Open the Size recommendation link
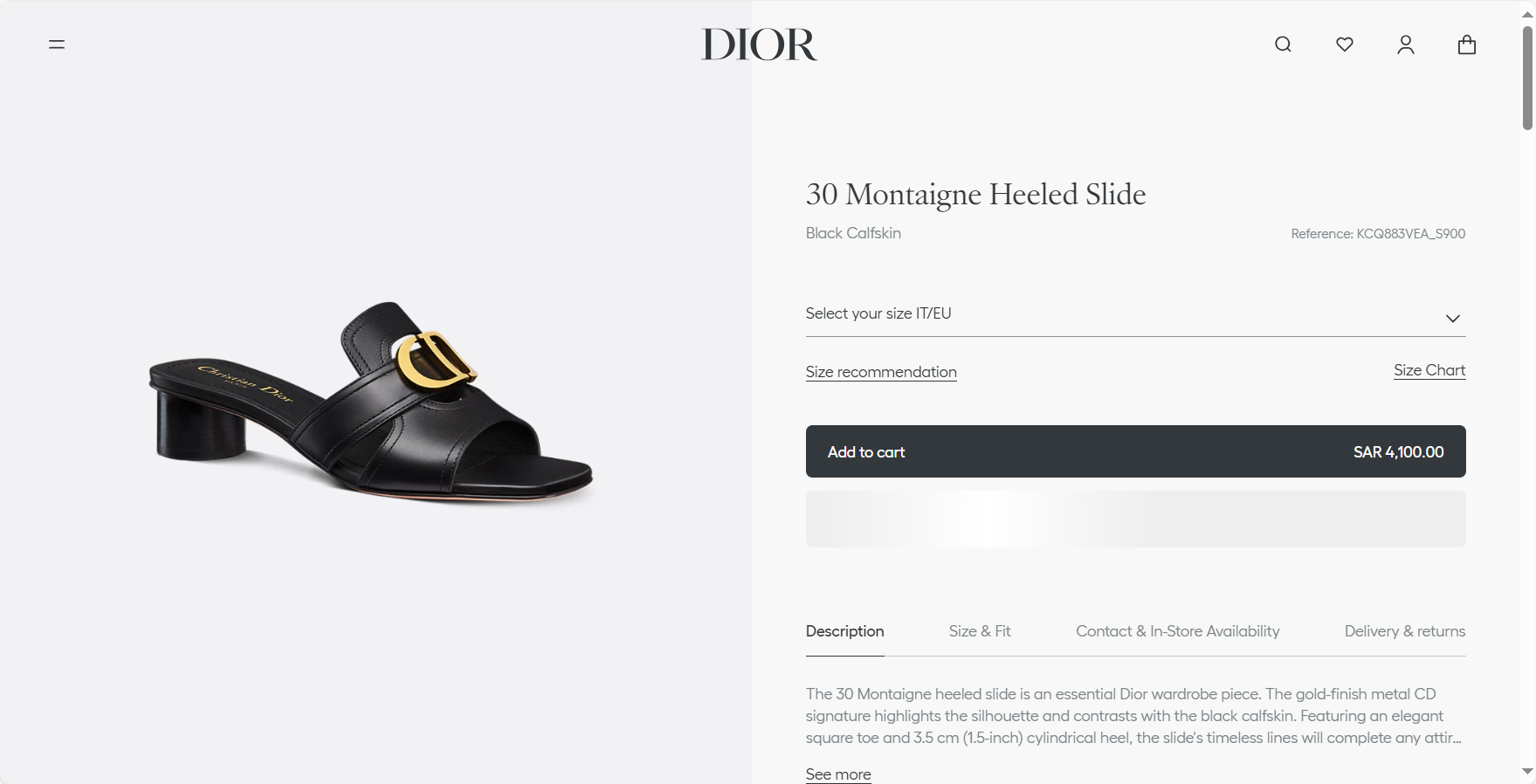Viewport: 1536px width, 784px height. click(x=881, y=372)
